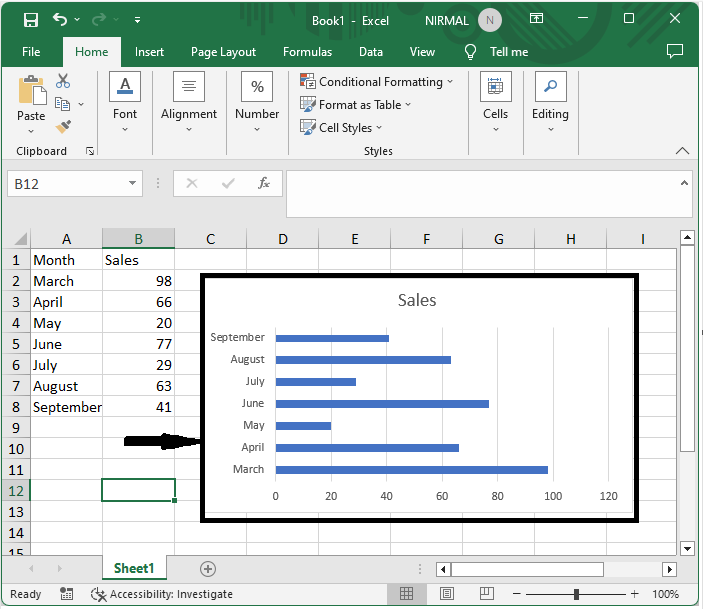Screen dimensions: 703x609
Task: Click the Save icon in title bar
Action: tap(30, 20)
